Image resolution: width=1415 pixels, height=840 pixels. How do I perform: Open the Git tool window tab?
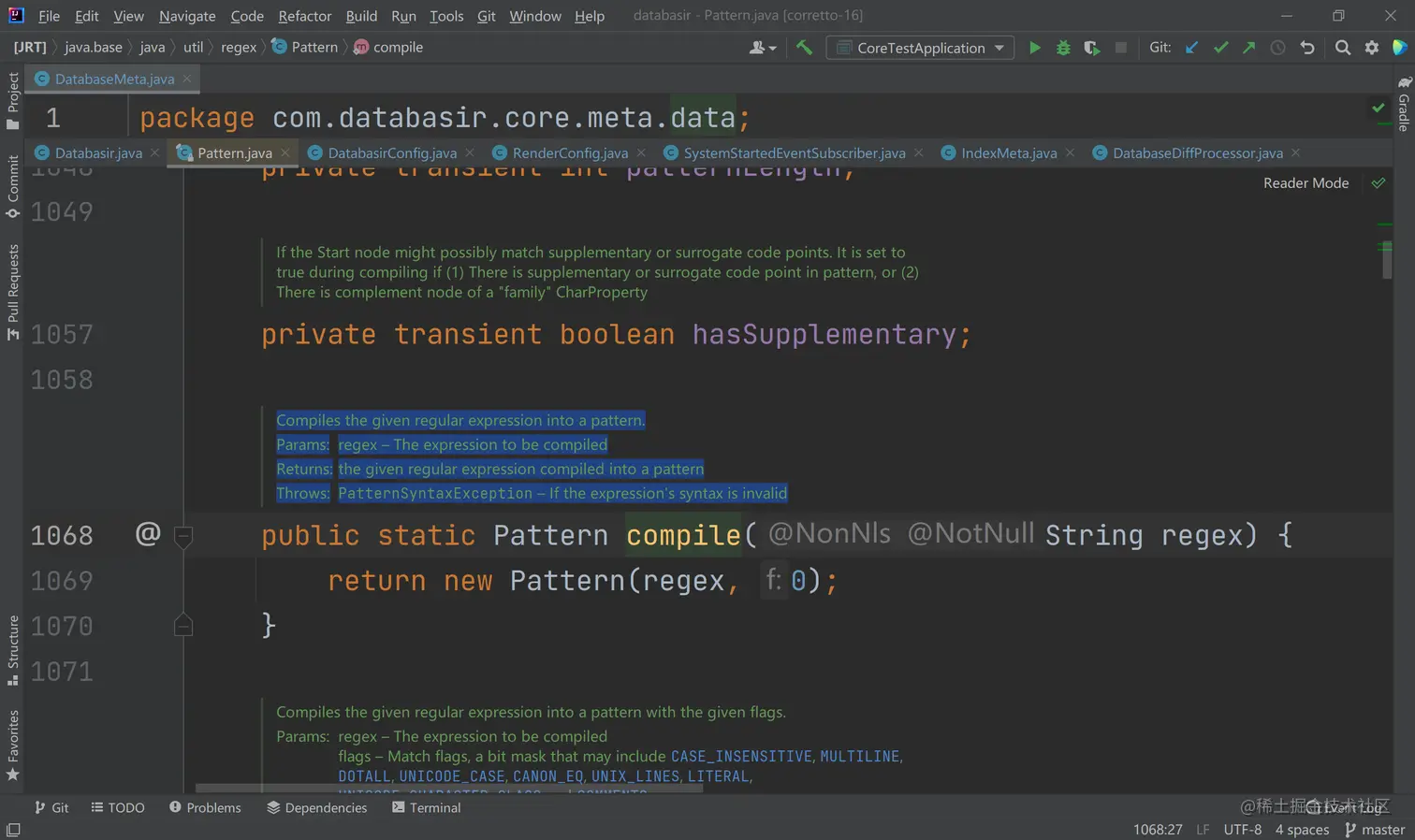[51, 807]
